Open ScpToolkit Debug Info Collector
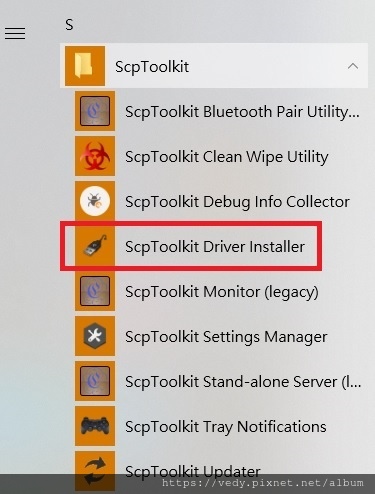This screenshot has height=494, width=375. pos(237,202)
